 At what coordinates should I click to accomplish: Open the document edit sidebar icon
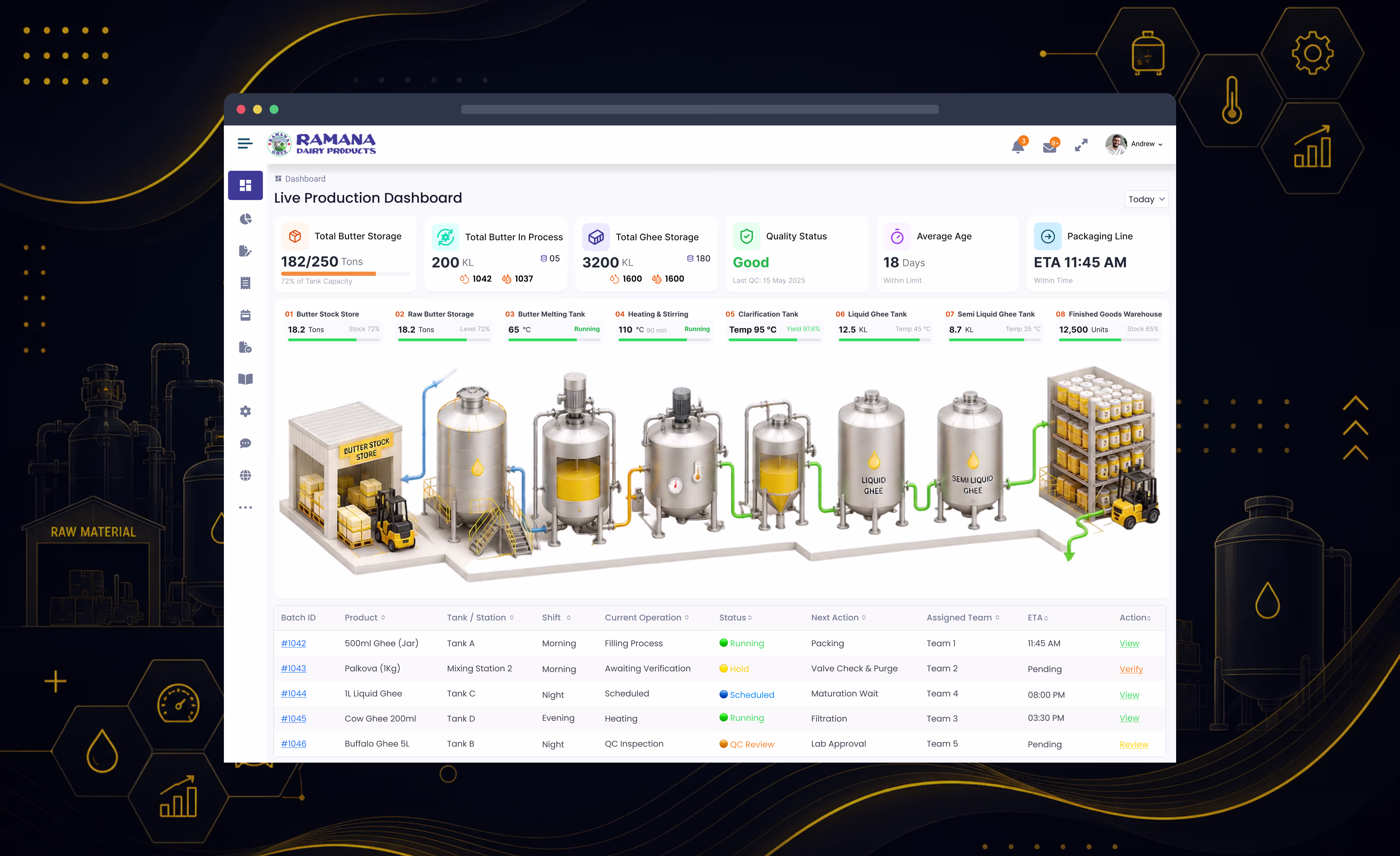pyautogui.click(x=245, y=251)
